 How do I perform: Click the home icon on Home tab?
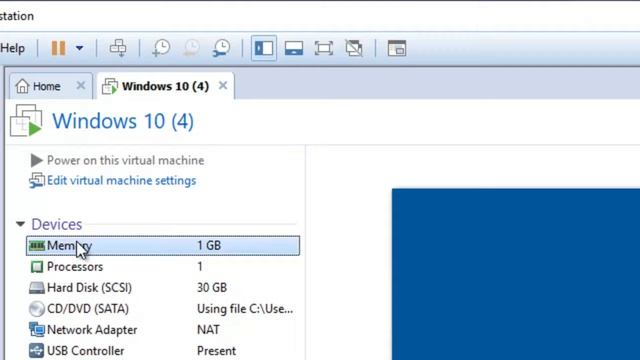coord(22,86)
